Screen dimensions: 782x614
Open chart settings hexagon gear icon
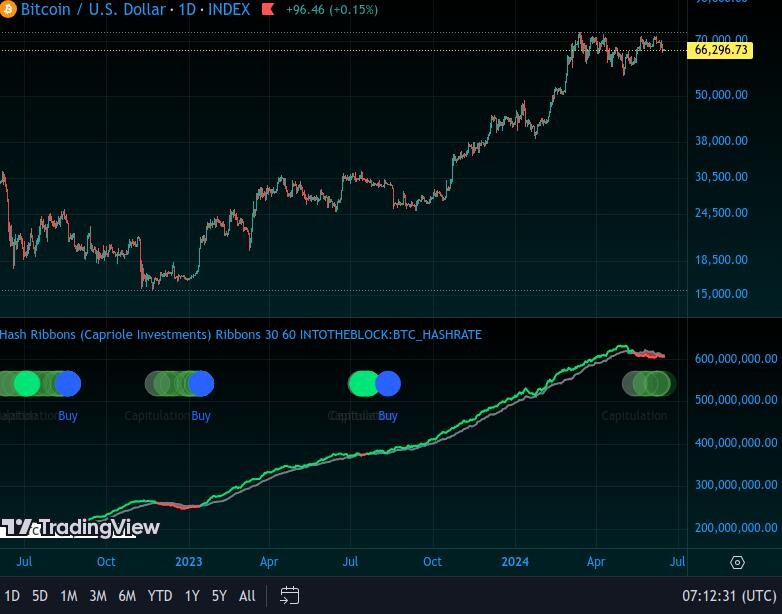(737, 563)
